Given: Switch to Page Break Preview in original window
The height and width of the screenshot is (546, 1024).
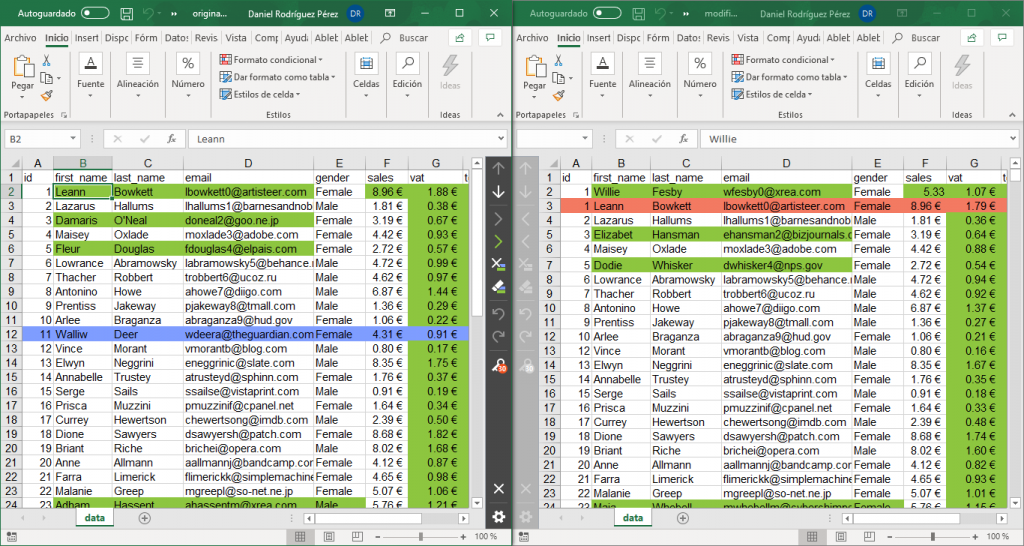Looking at the screenshot, I should pos(357,536).
